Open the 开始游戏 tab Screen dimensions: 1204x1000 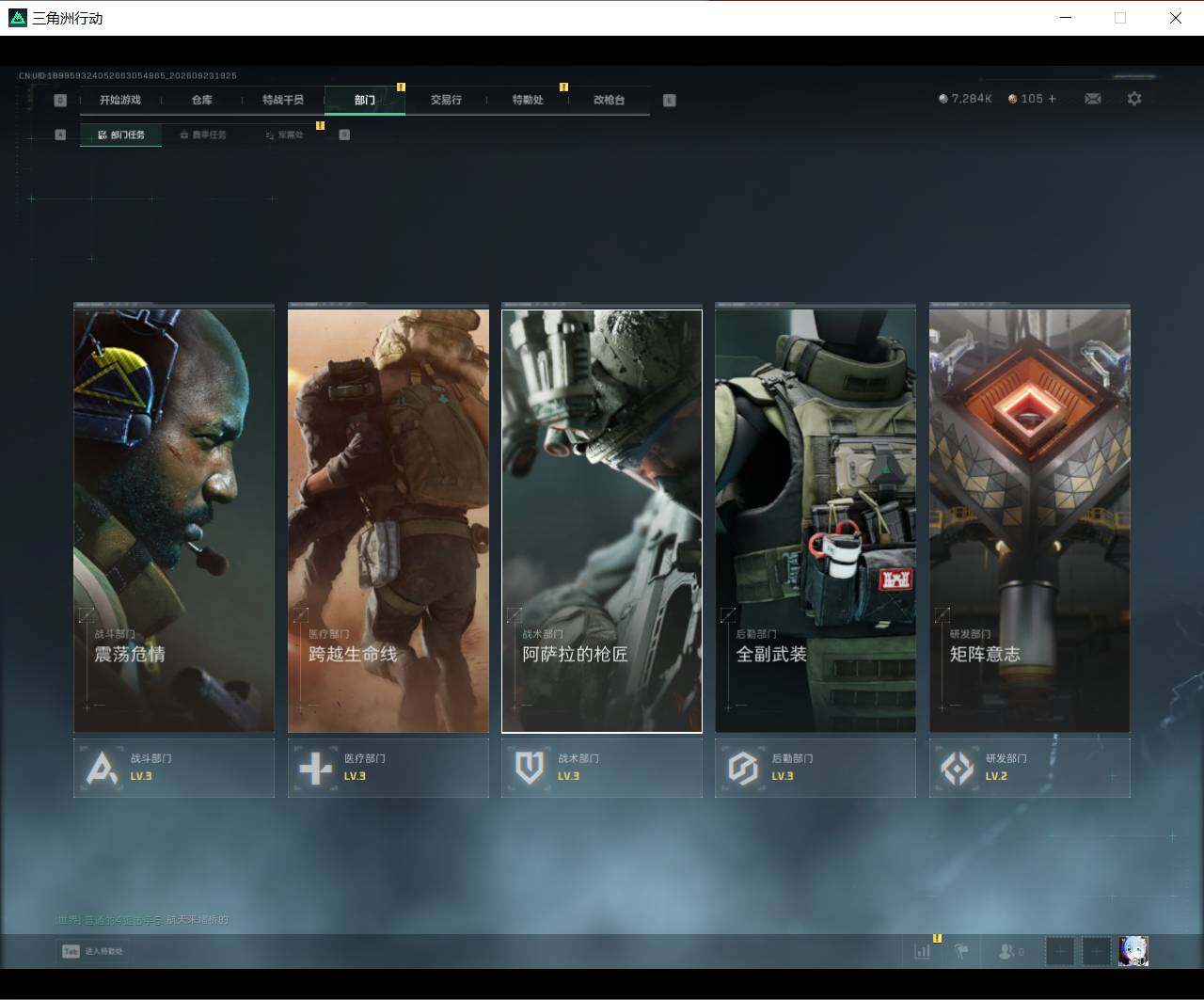click(x=120, y=100)
